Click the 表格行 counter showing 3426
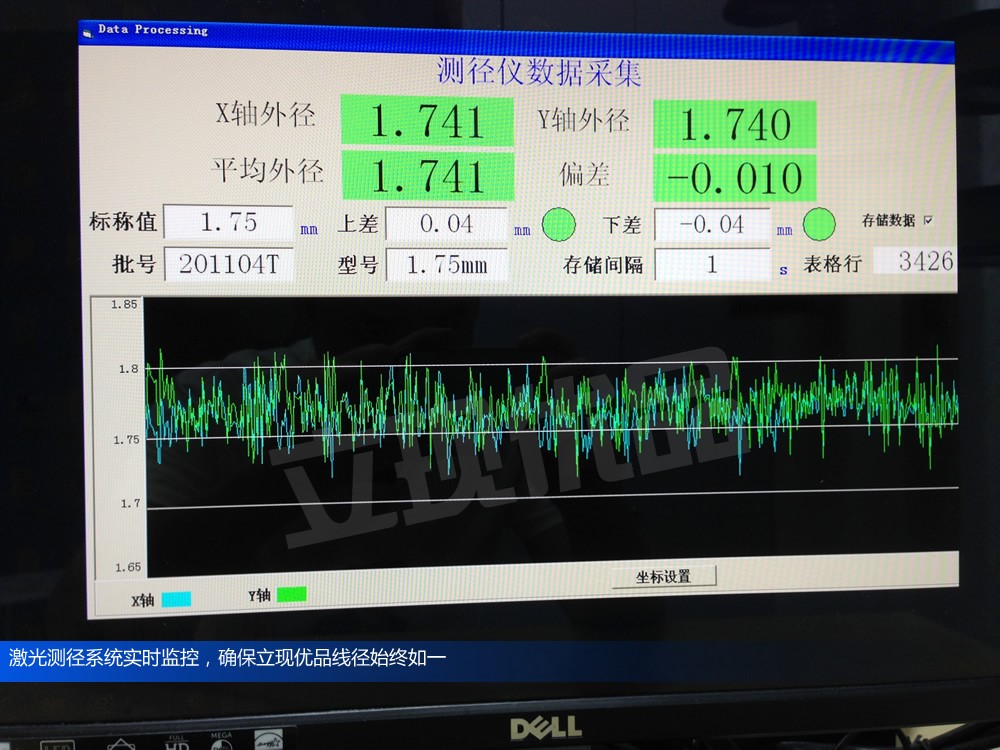This screenshot has height=750, width=1000. (x=913, y=262)
